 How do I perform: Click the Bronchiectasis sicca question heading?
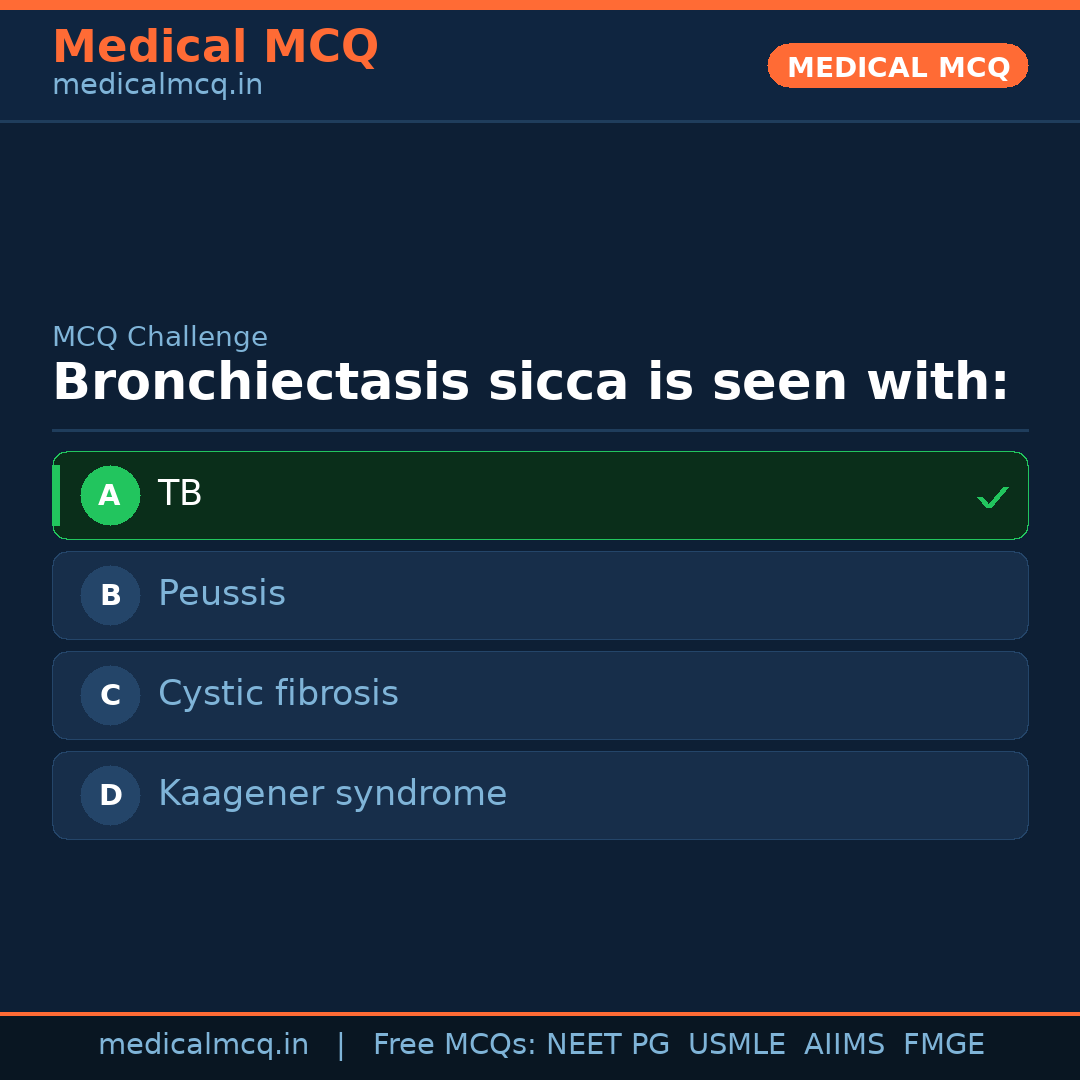(x=530, y=383)
